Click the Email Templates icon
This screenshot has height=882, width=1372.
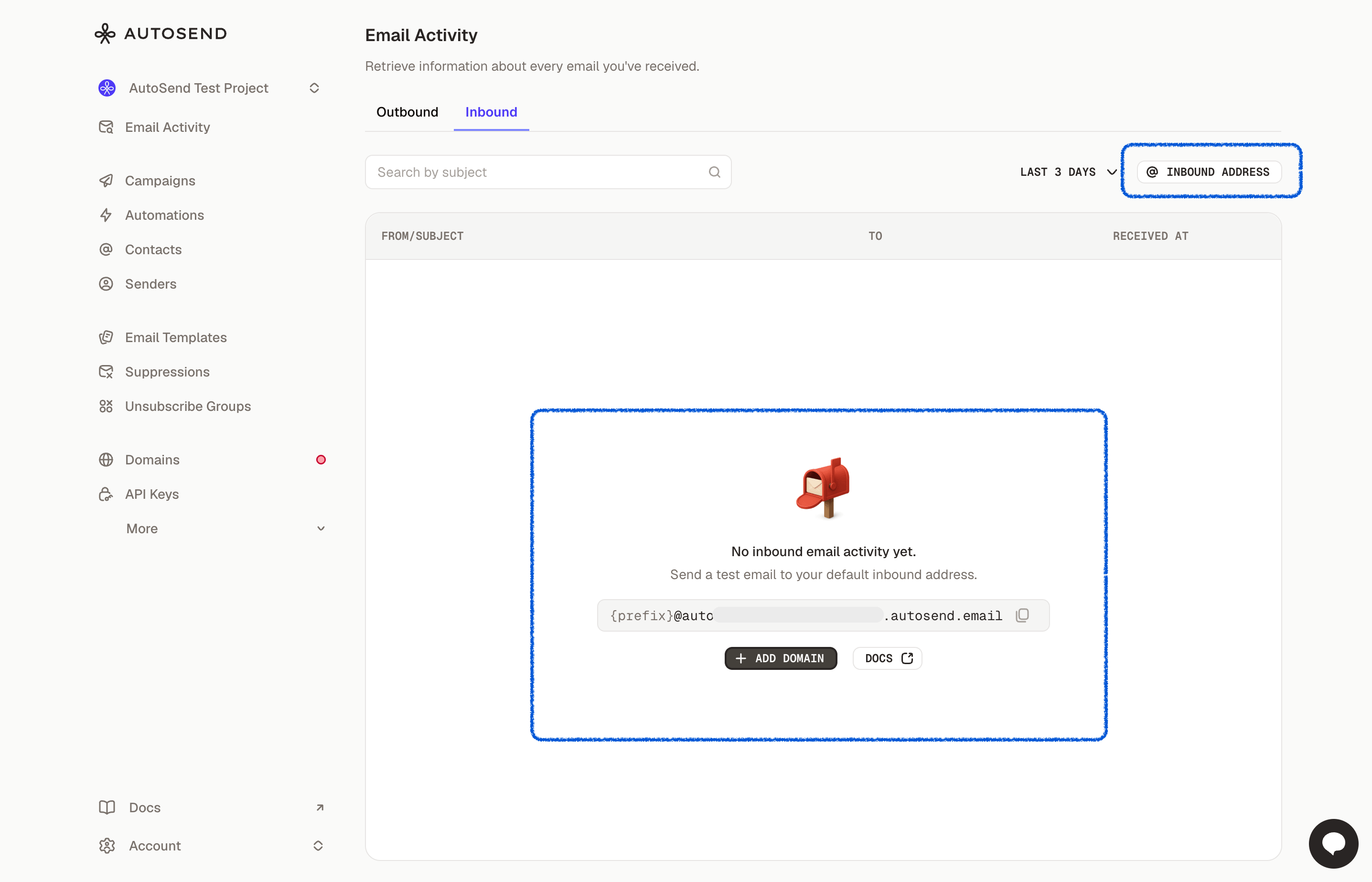click(x=106, y=337)
